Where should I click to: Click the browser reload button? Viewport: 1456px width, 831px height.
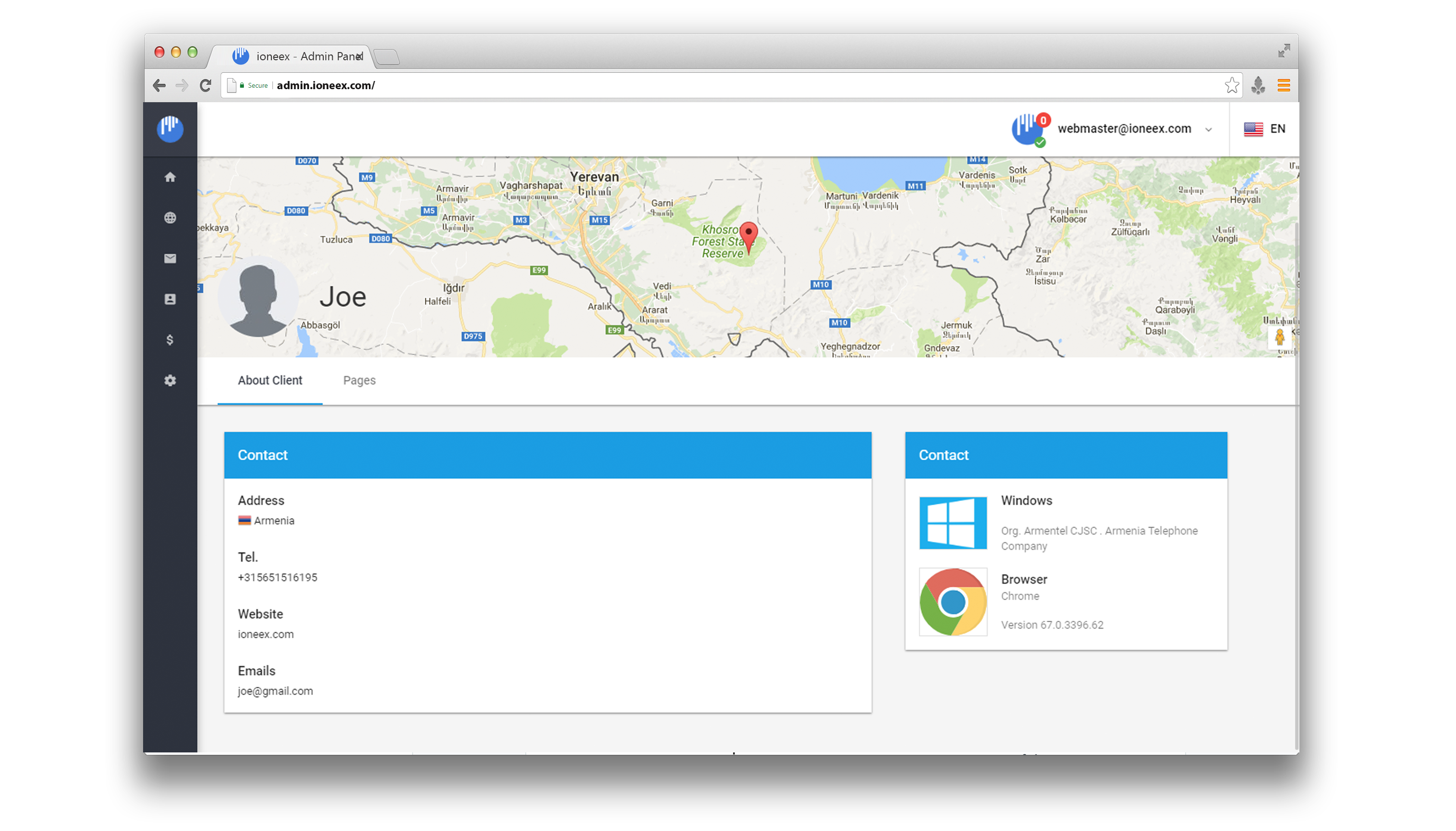coord(206,86)
